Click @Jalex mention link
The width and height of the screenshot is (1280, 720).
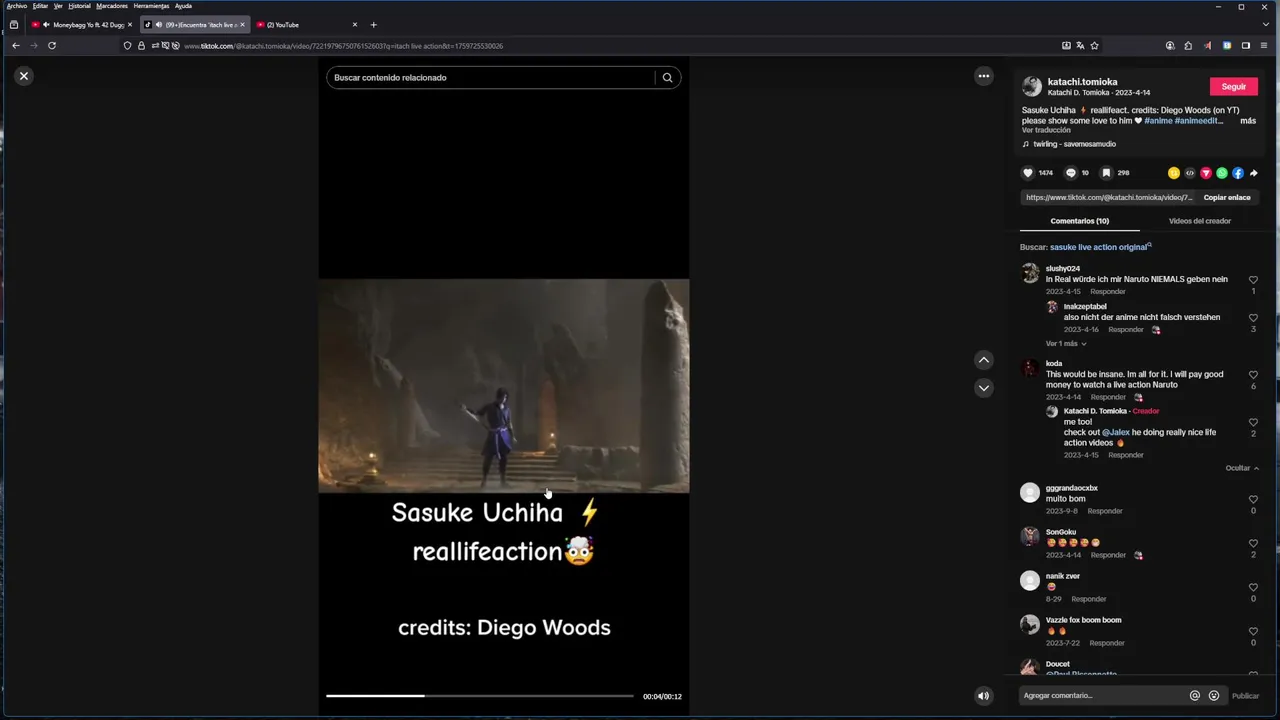point(1116,433)
